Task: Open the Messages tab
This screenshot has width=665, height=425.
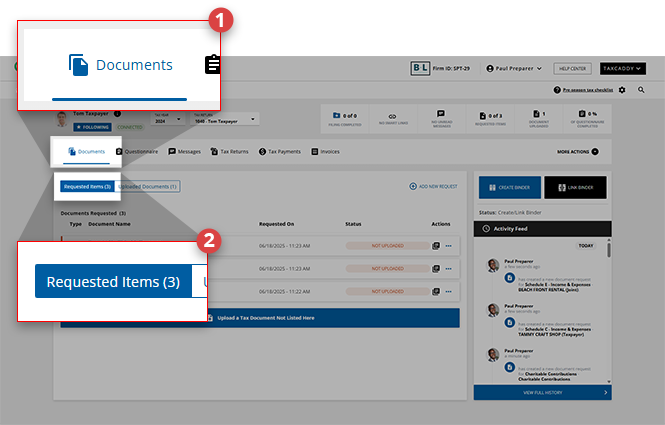Action: click(x=184, y=151)
